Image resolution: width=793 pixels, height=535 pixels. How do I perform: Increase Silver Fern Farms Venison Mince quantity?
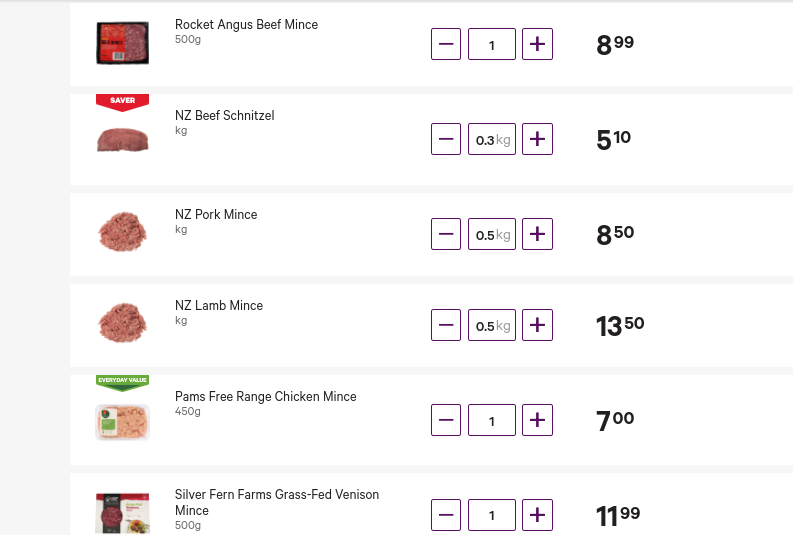coord(537,515)
